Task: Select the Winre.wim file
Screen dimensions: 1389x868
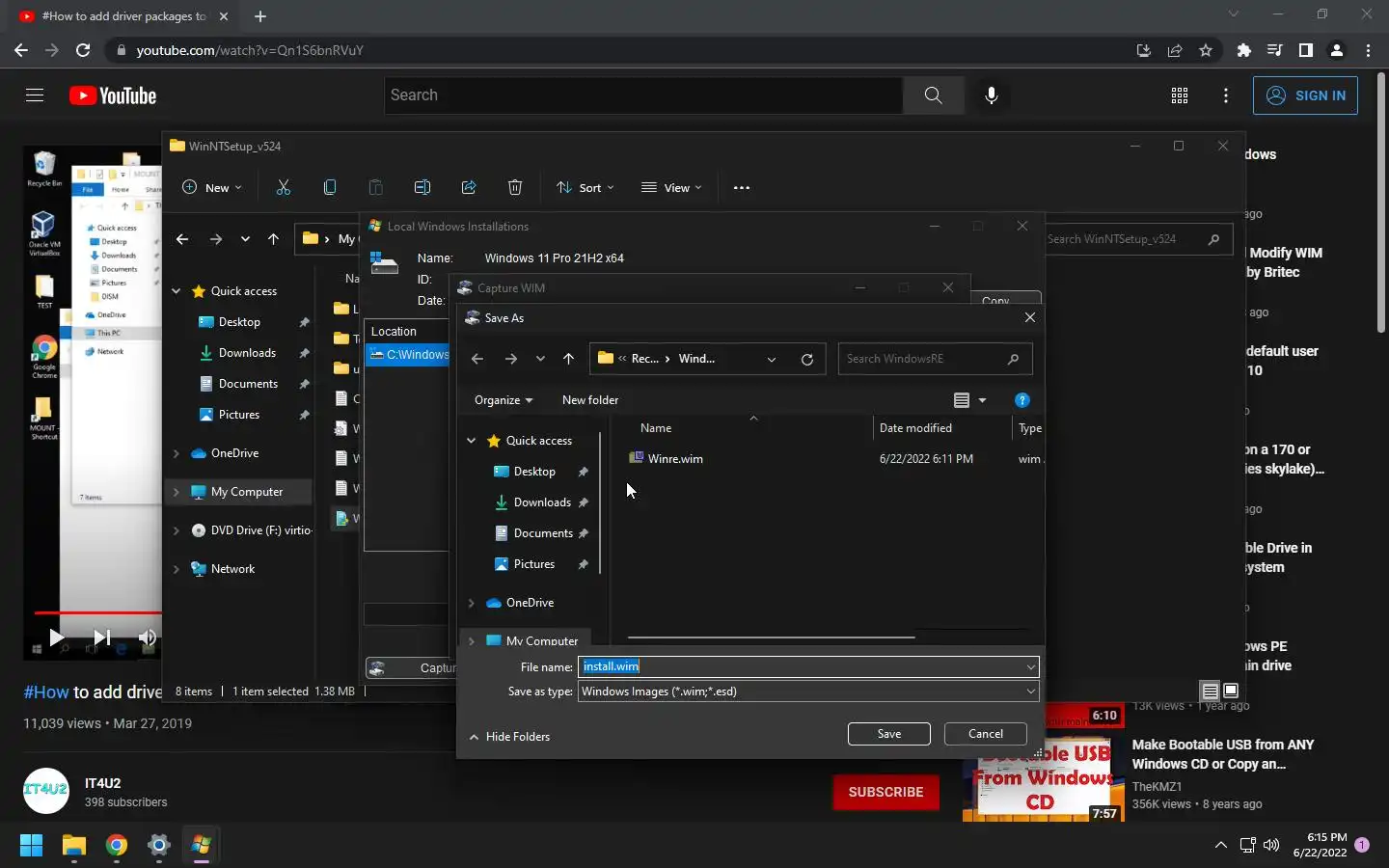Action: coord(675,459)
